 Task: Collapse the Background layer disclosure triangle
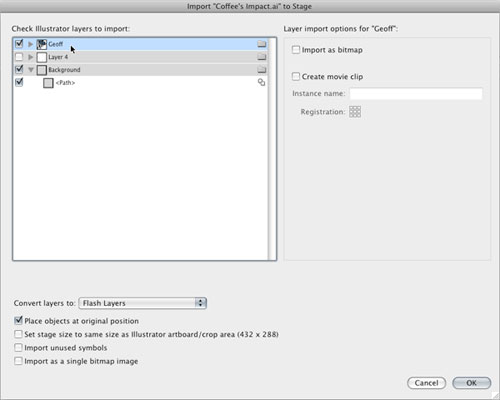coord(31,70)
